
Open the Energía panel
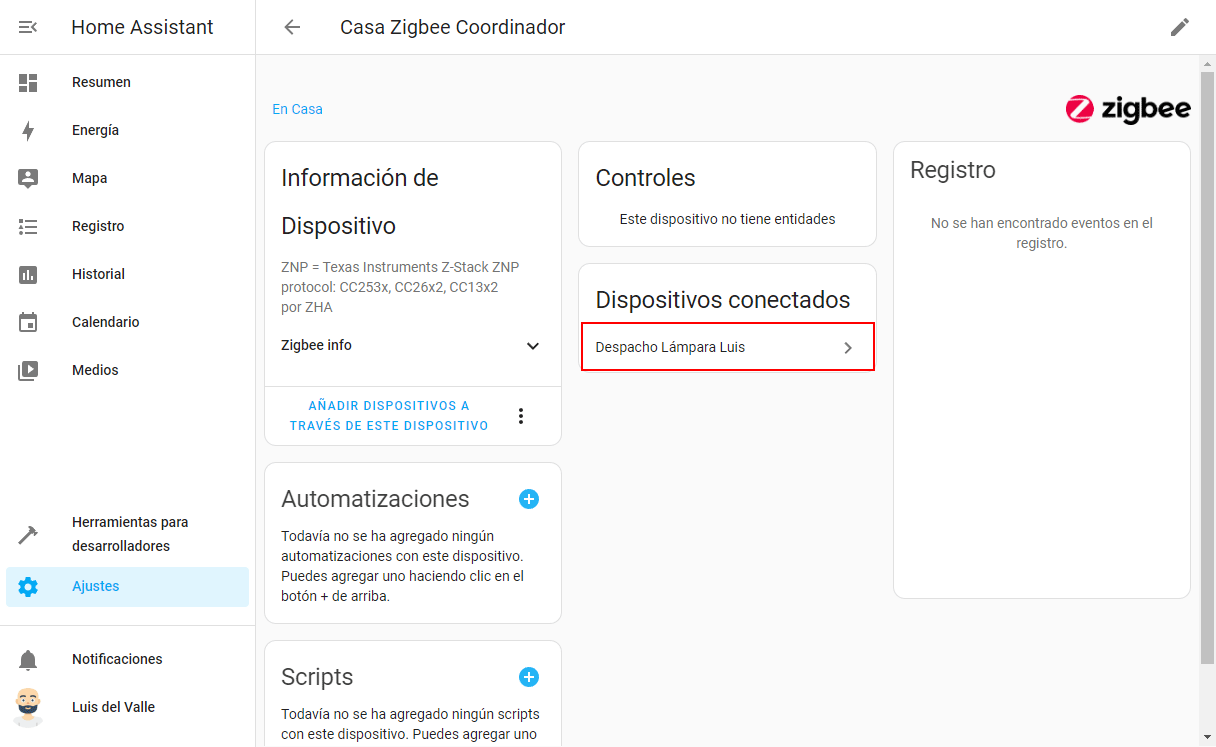click(x=95, y=130)
